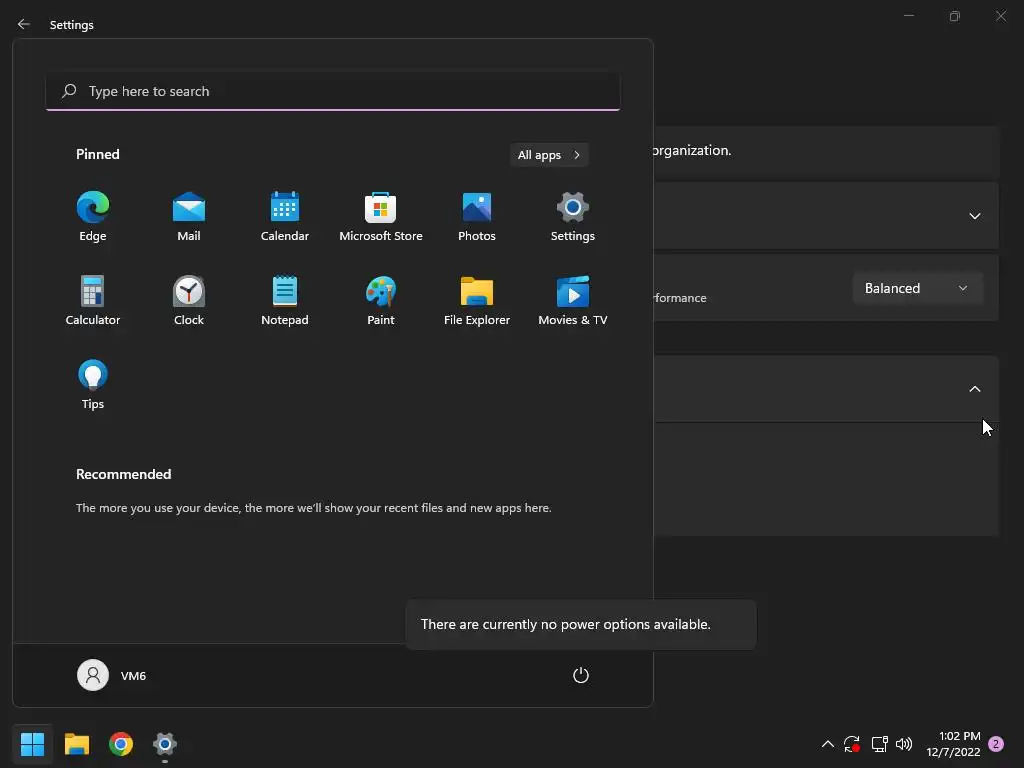Launch the Paint app
This screenshot has height=768, width=1024.
pyautogui.click(x=381, y=301)
